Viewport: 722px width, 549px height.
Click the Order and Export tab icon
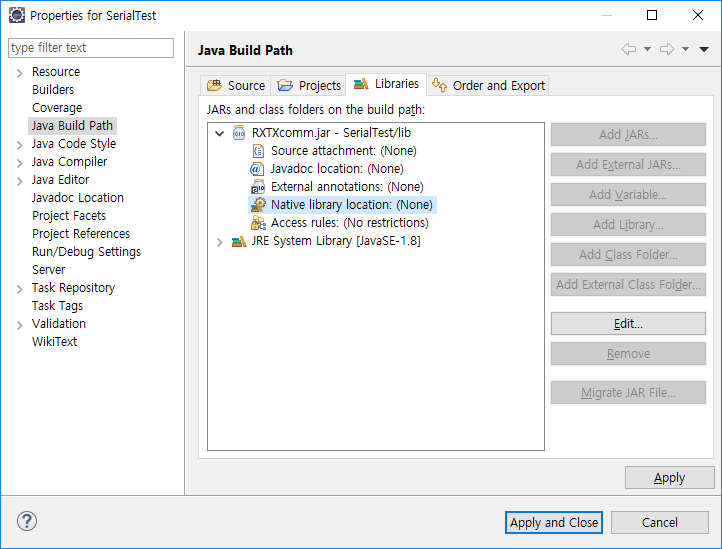click(x=439, y=85)
